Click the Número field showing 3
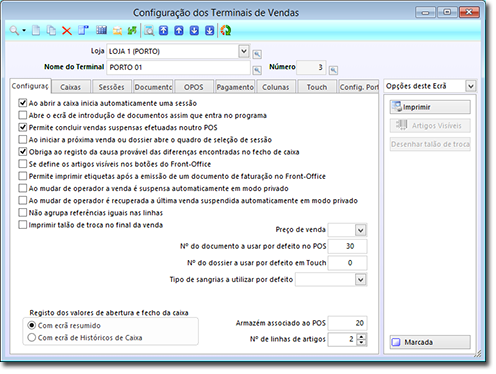 311,67
